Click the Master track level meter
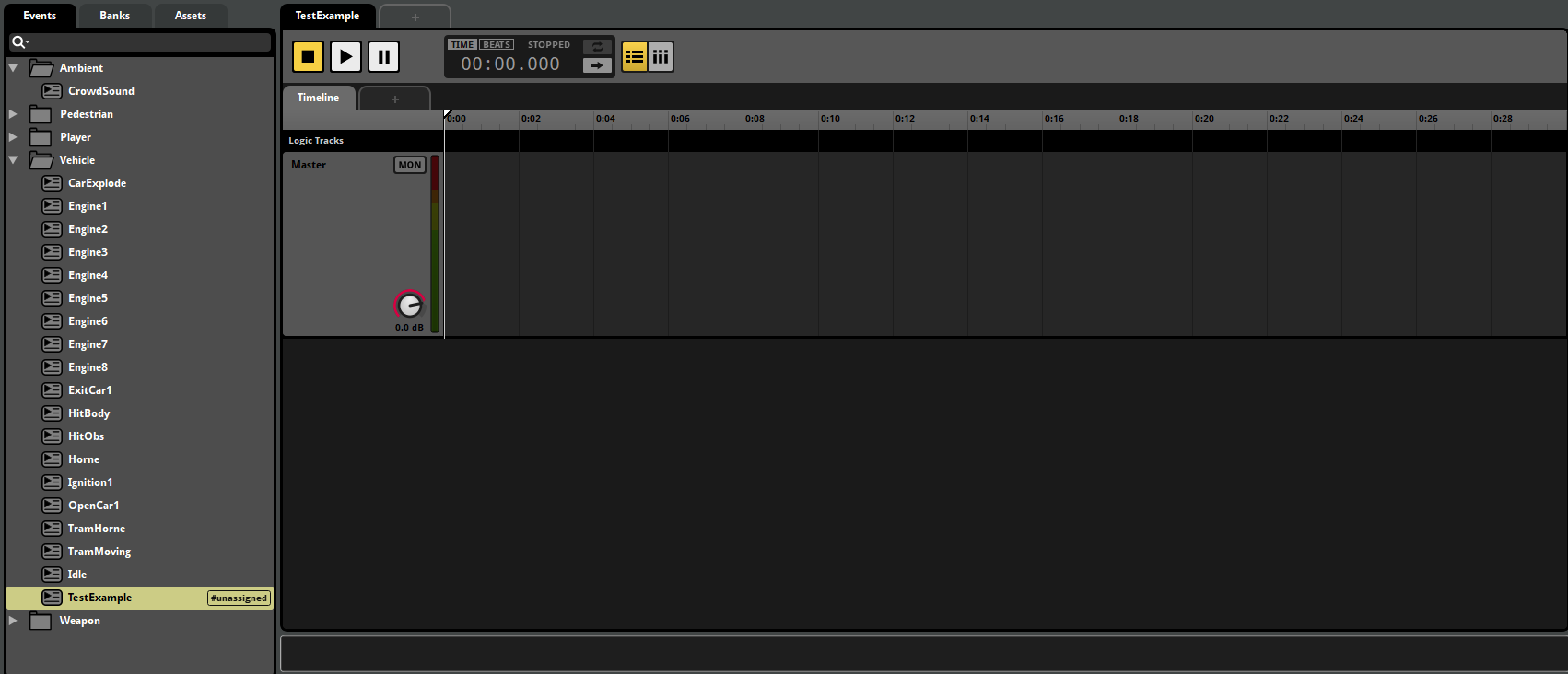Image resolution: width=1568 pixels, height=674 pixels. pos(435,244)
